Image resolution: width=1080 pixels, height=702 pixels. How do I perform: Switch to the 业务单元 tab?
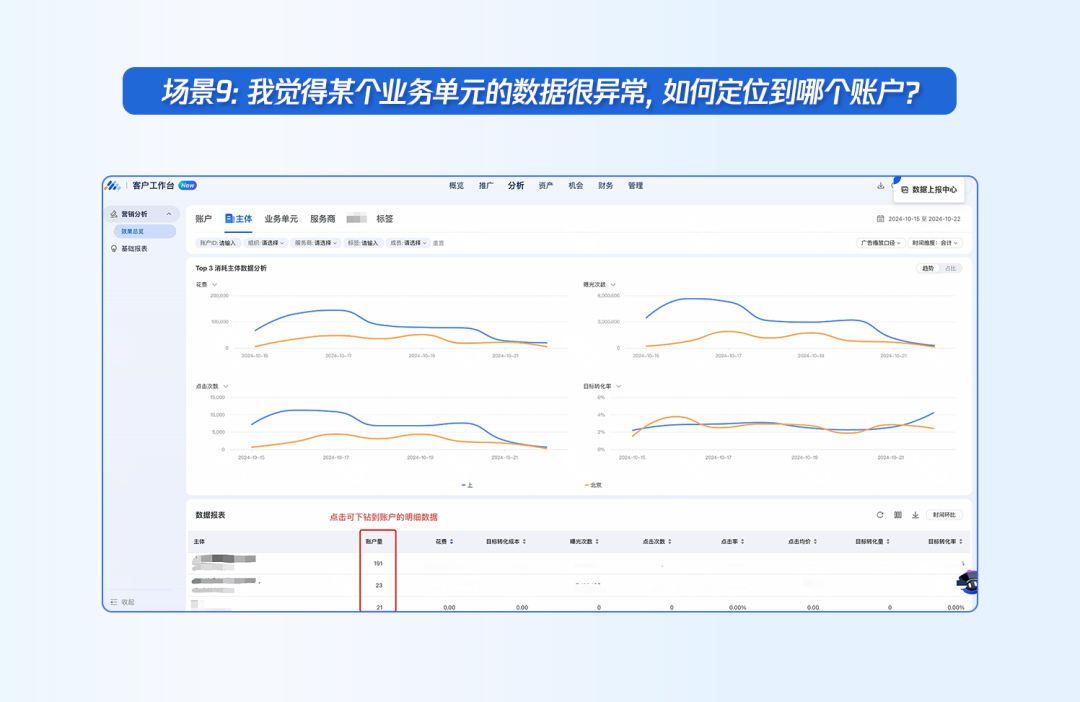click(x=281, y=219)
